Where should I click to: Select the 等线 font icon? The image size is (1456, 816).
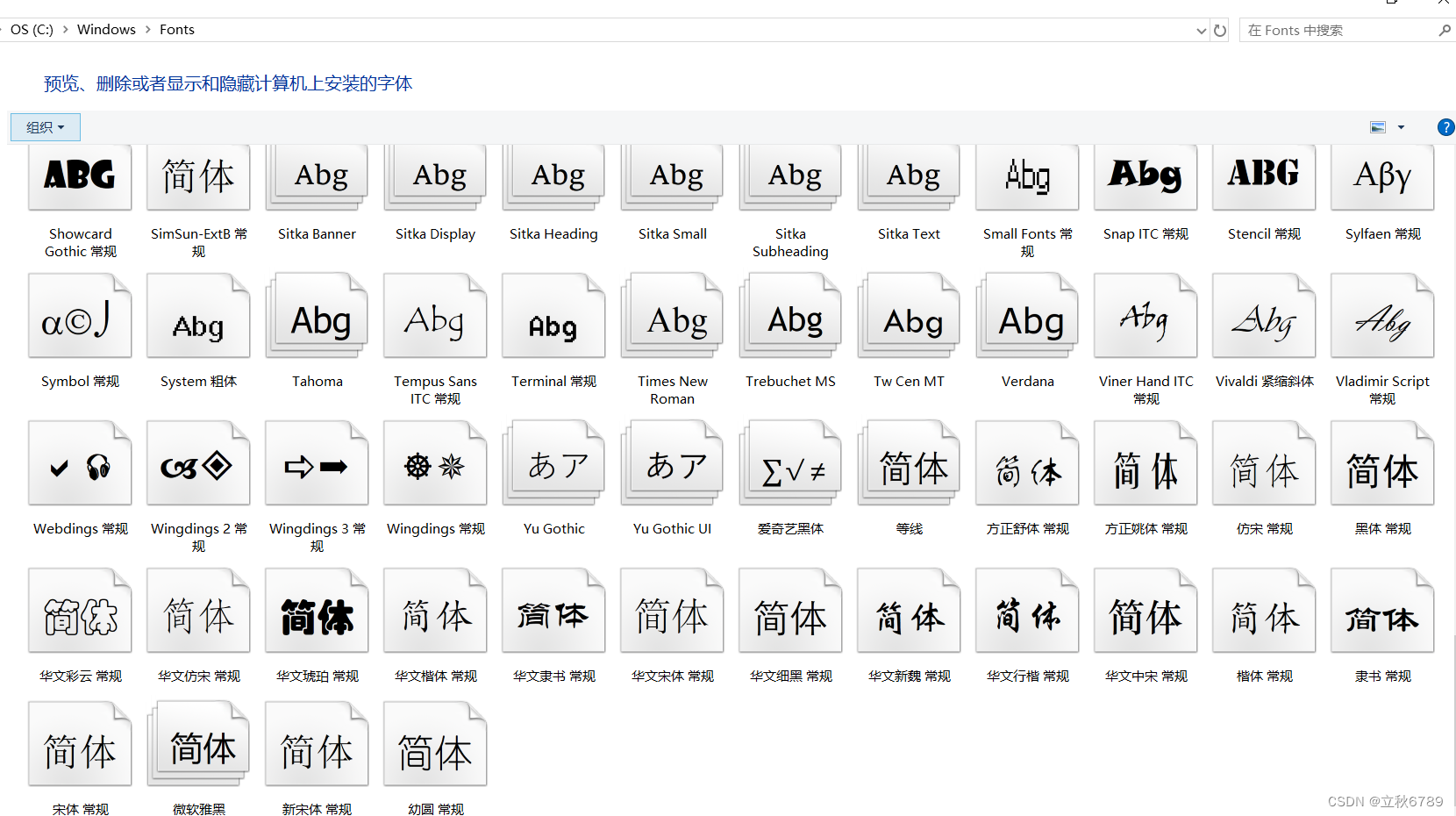click(x=909, y=463)
